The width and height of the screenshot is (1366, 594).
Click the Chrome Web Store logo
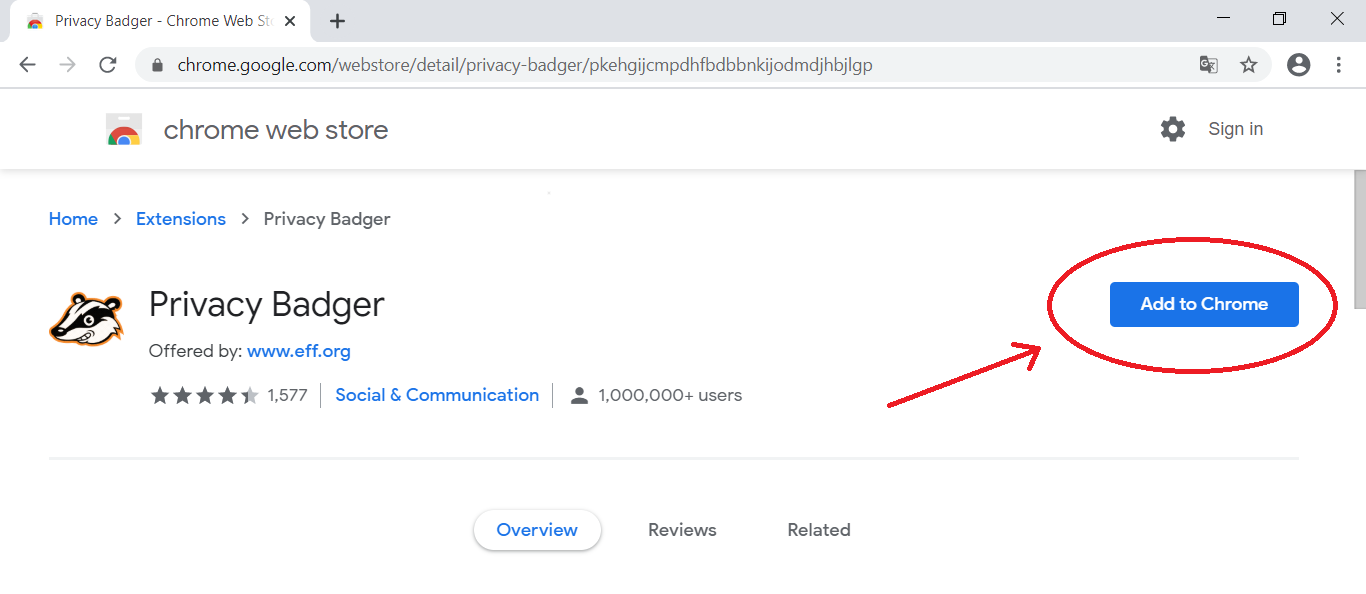pyautogui.click(x=124, y=130)
